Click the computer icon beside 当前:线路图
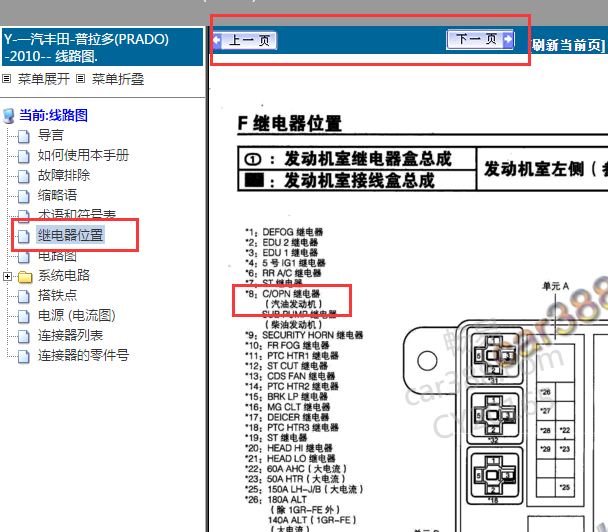608x532 pixels. pos(9,116)
